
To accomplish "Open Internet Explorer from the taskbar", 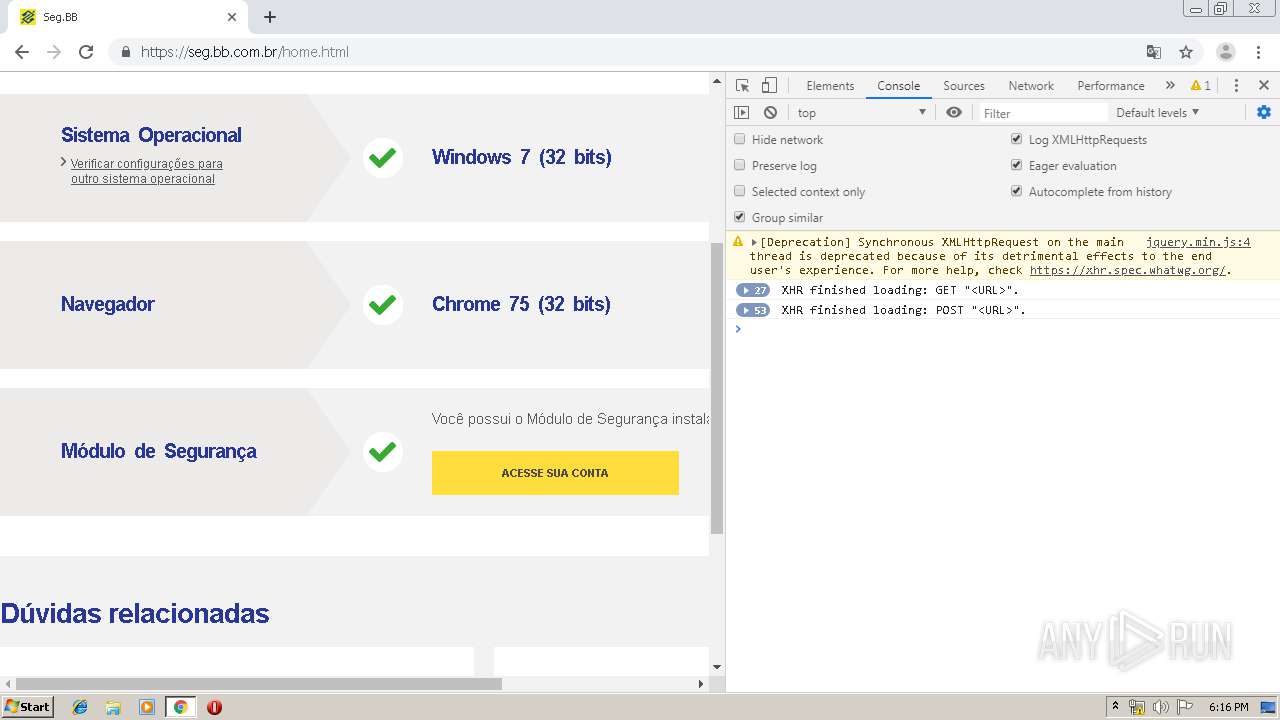I will (80, 707).
